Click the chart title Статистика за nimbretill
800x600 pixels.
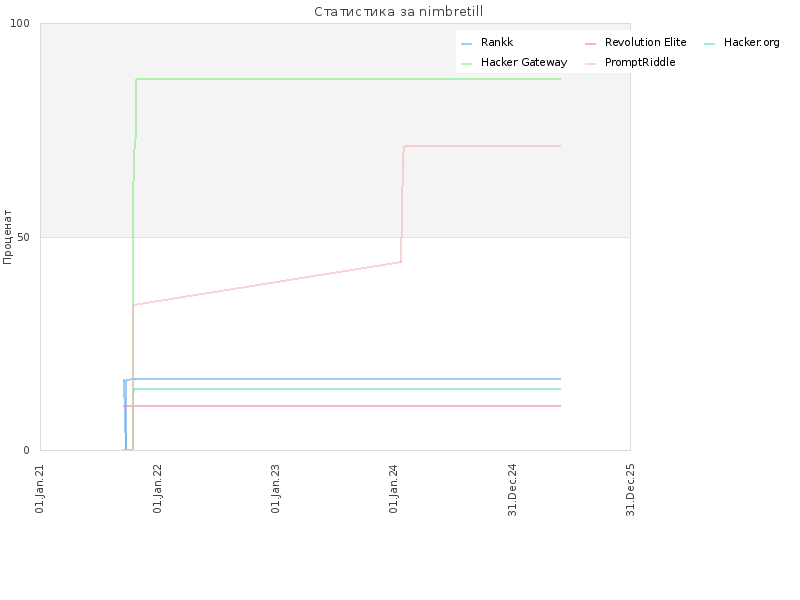click(x=398, y=11)
